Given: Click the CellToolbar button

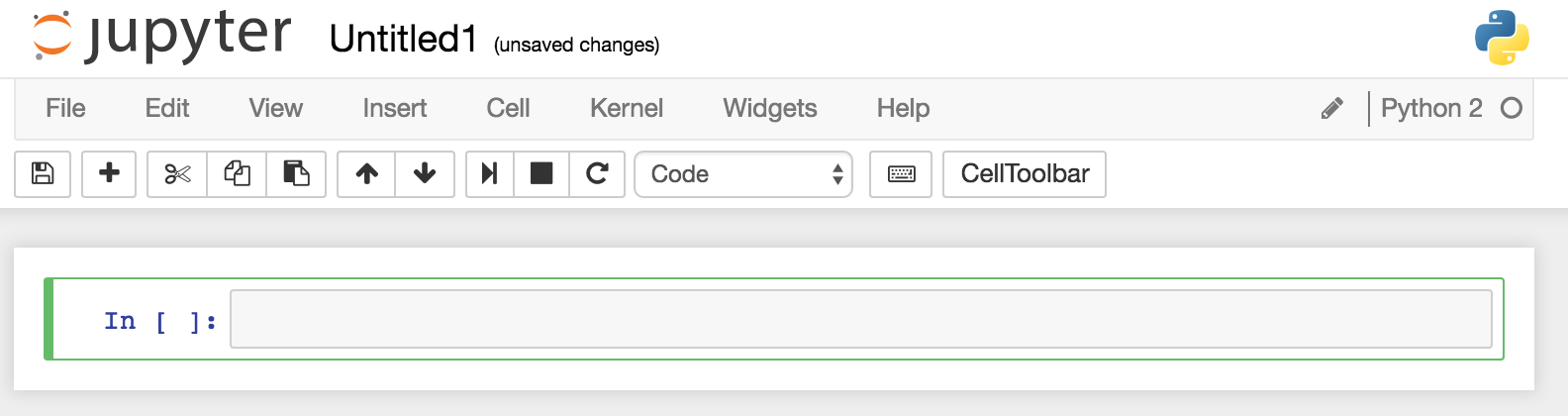Looking at the screenshot, I should tap(1025, 174).
